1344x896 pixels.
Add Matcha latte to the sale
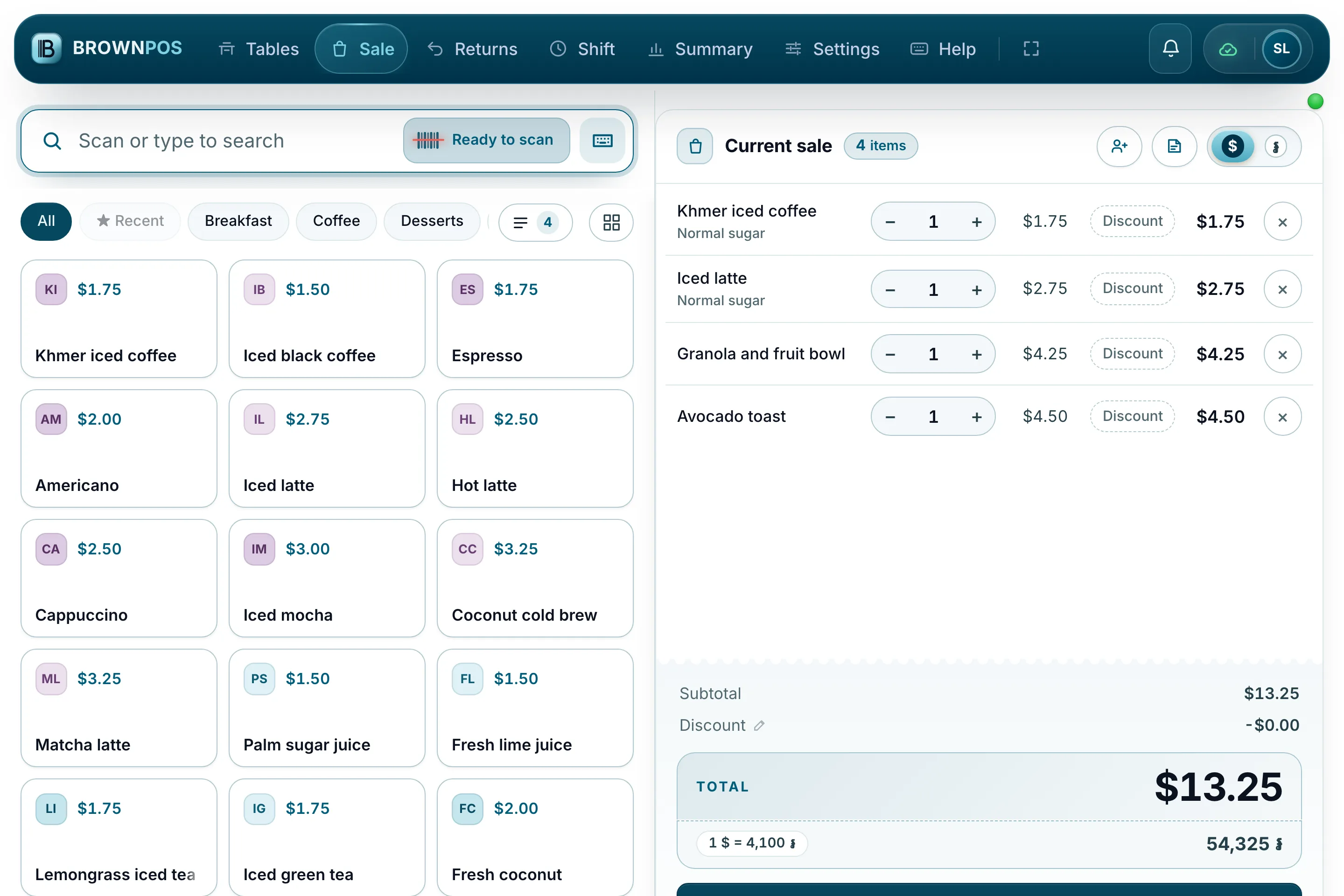tap(119, 708)
